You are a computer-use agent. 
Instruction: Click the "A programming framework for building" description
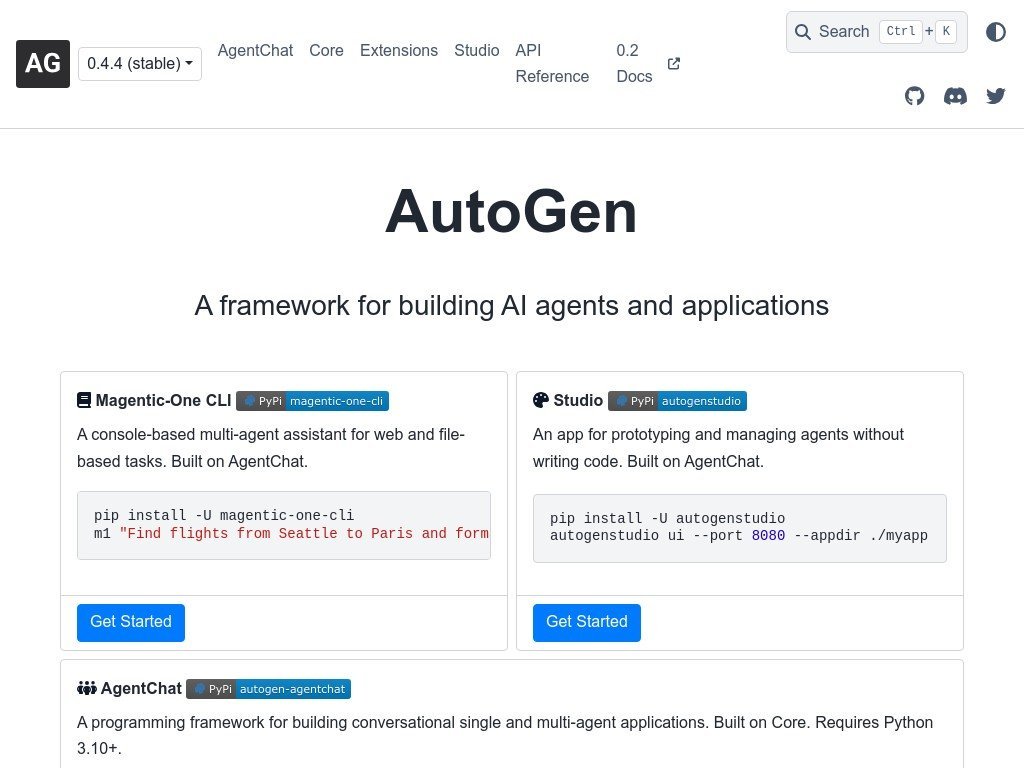[x=505, y=735]
